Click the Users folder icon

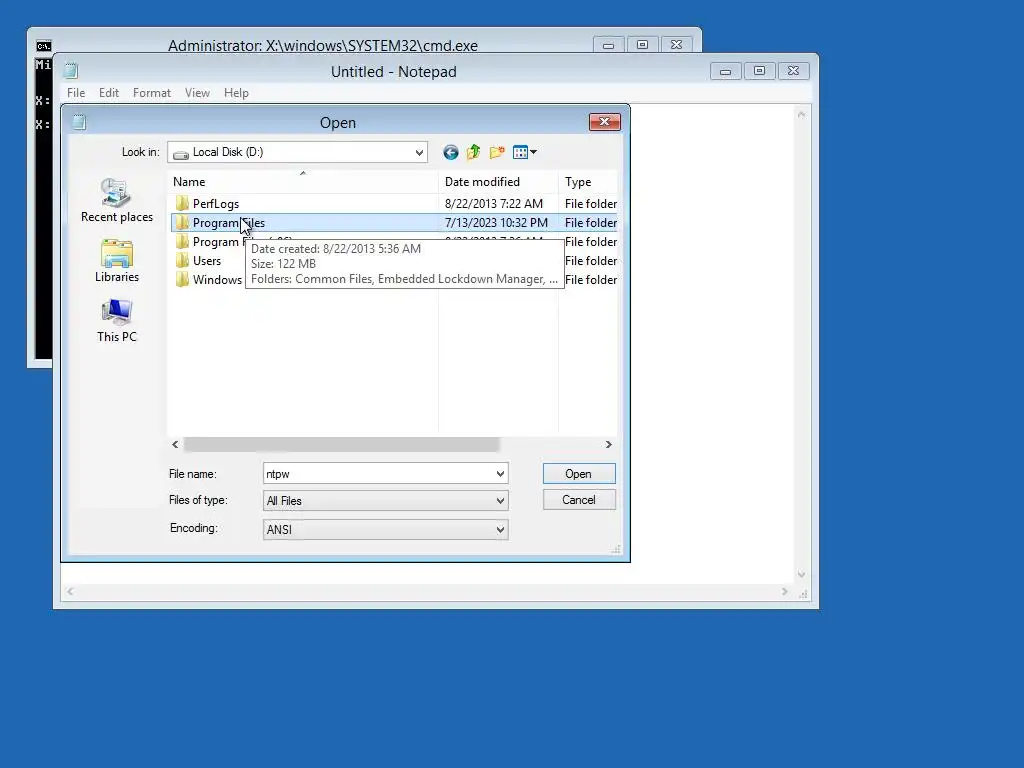click(182, 261)
